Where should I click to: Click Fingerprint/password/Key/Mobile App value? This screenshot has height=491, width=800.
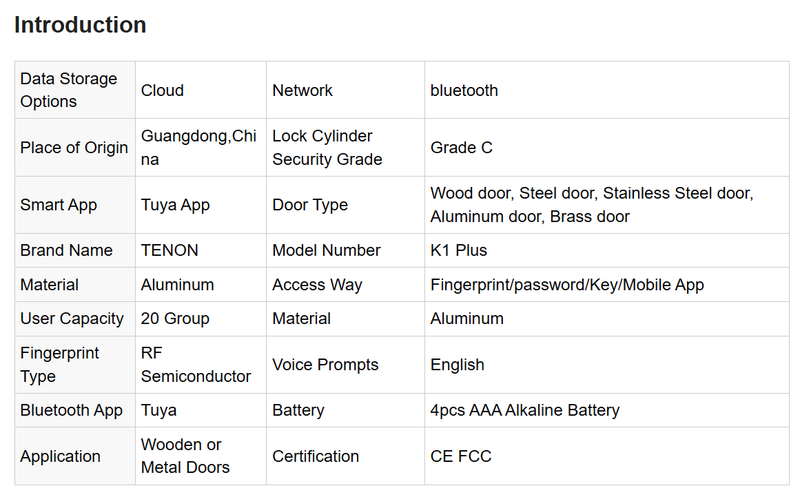(x=567, y=285)
